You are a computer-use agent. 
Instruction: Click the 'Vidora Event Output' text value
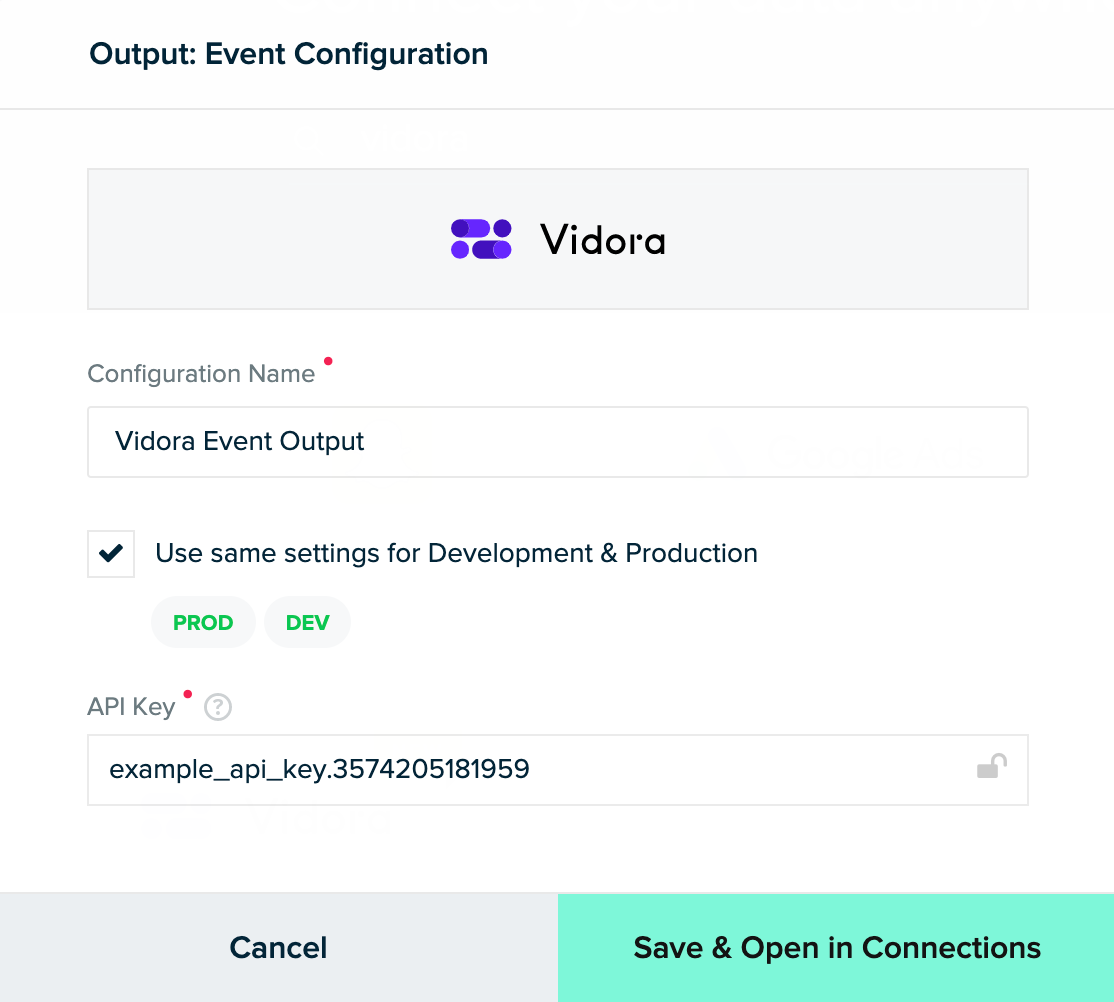240,441
